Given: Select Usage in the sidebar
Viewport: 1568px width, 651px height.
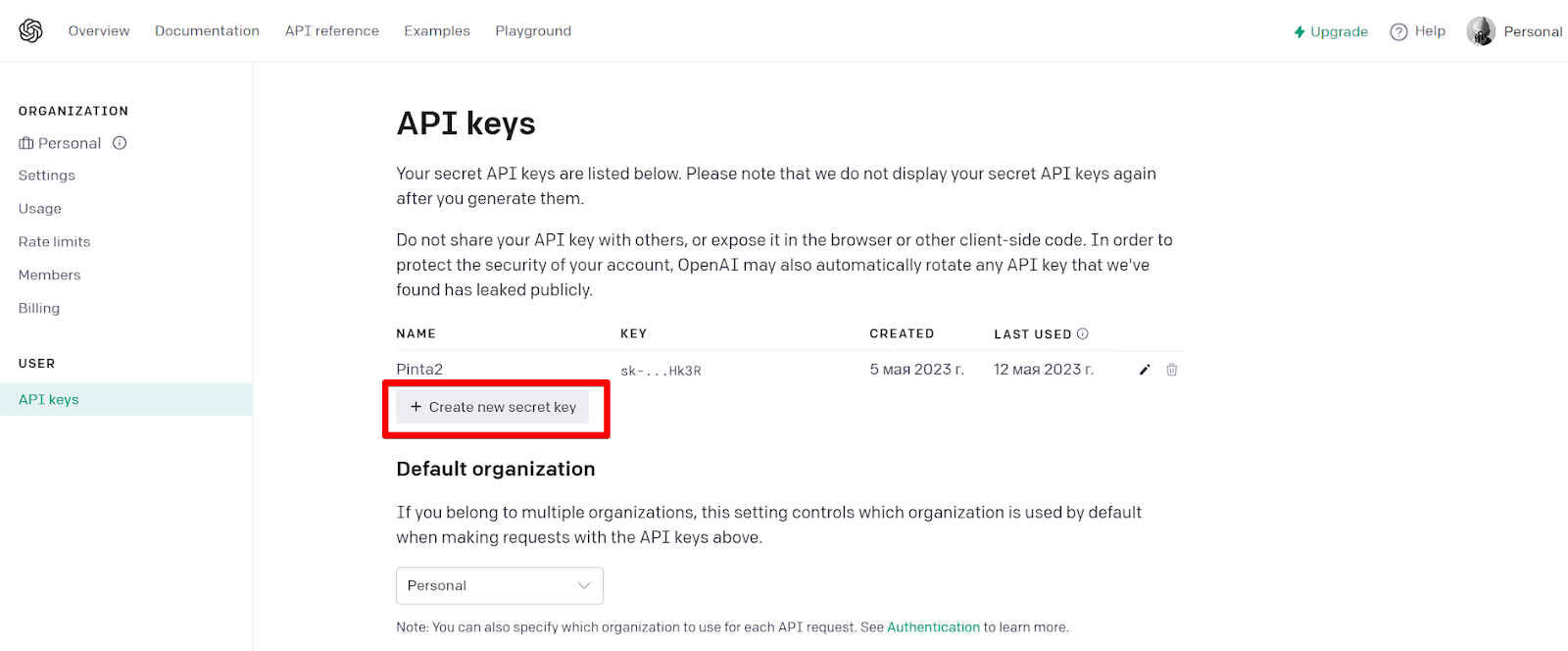Looking at the screenshot, I should [x=40, y=209].
